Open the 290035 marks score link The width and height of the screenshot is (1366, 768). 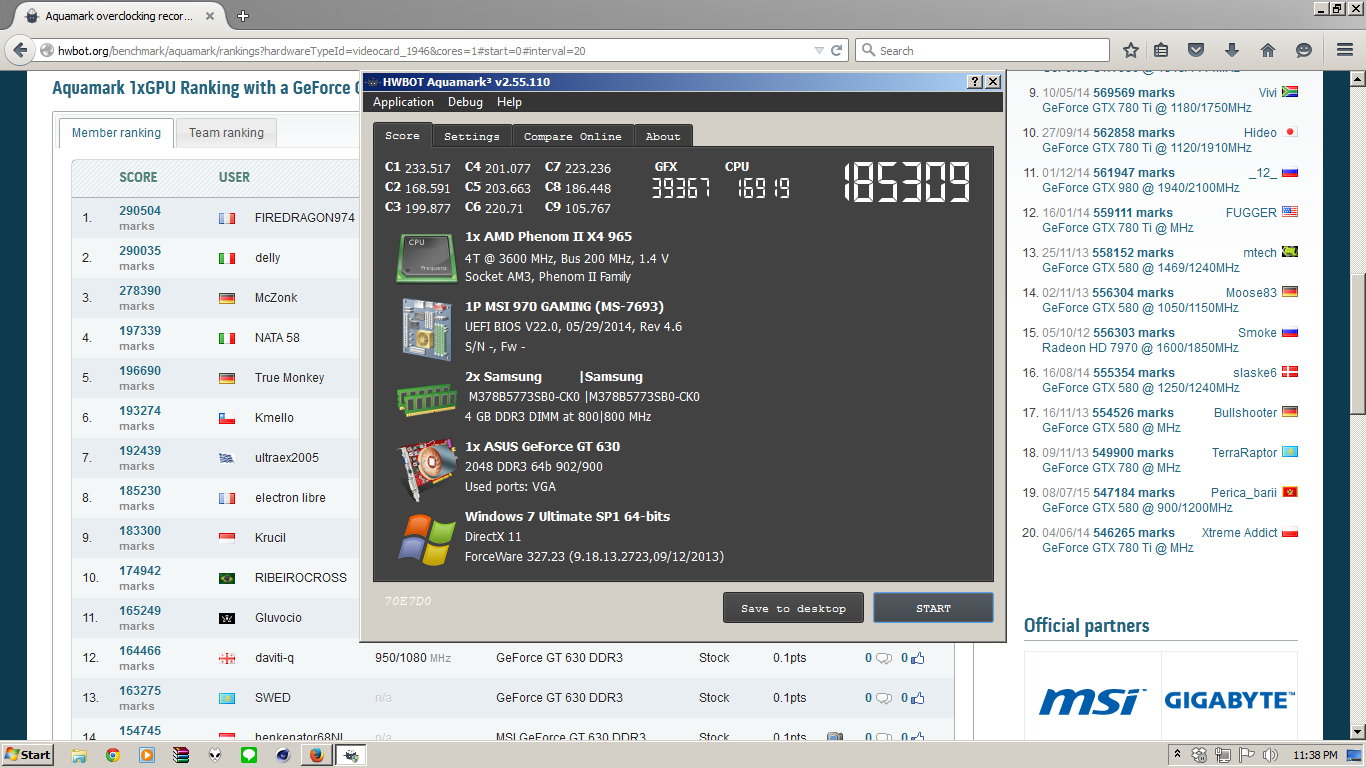(x=140, y=251)
